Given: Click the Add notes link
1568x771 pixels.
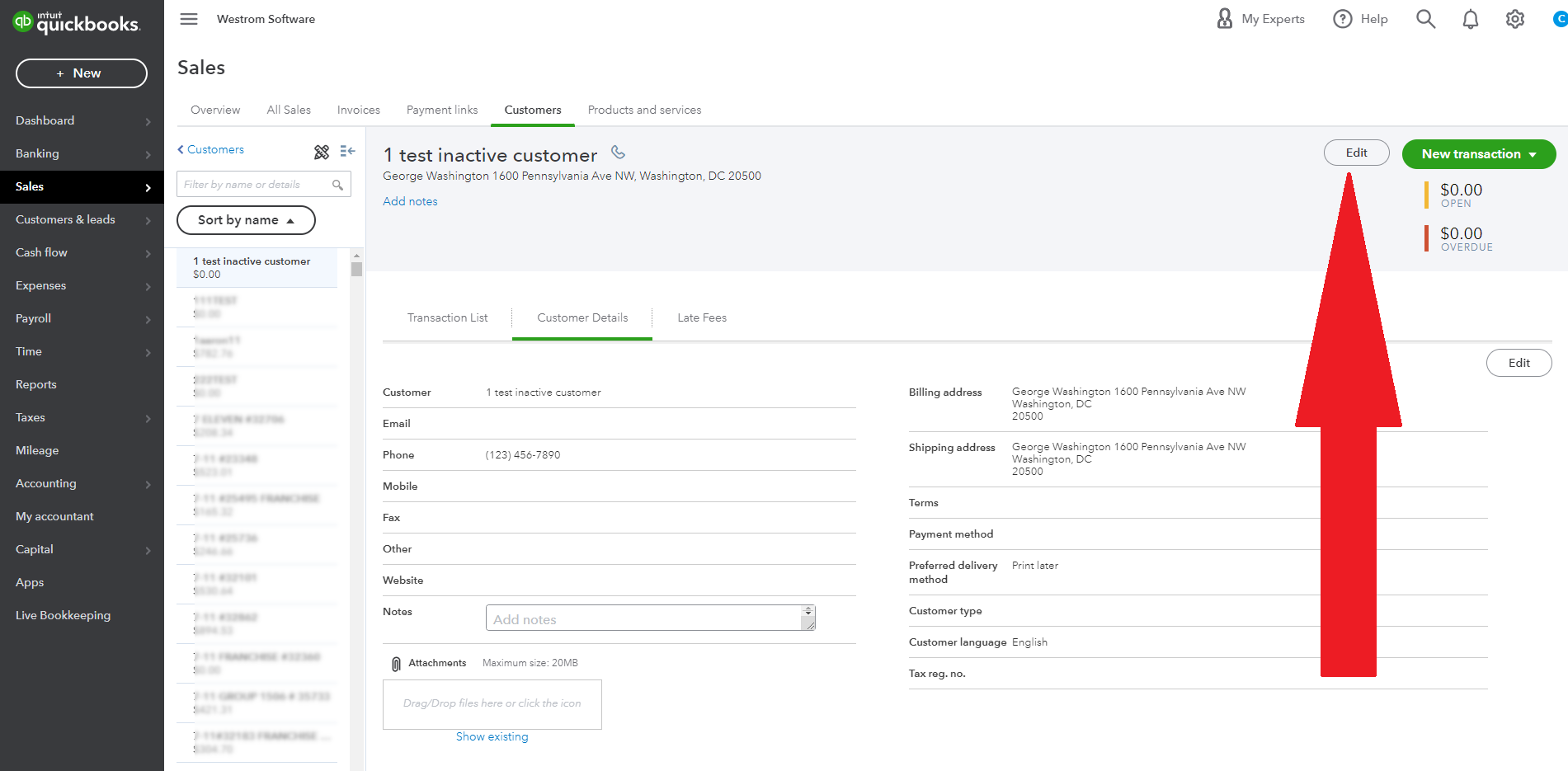Looking at the screenshot, I should pos(410,201).
